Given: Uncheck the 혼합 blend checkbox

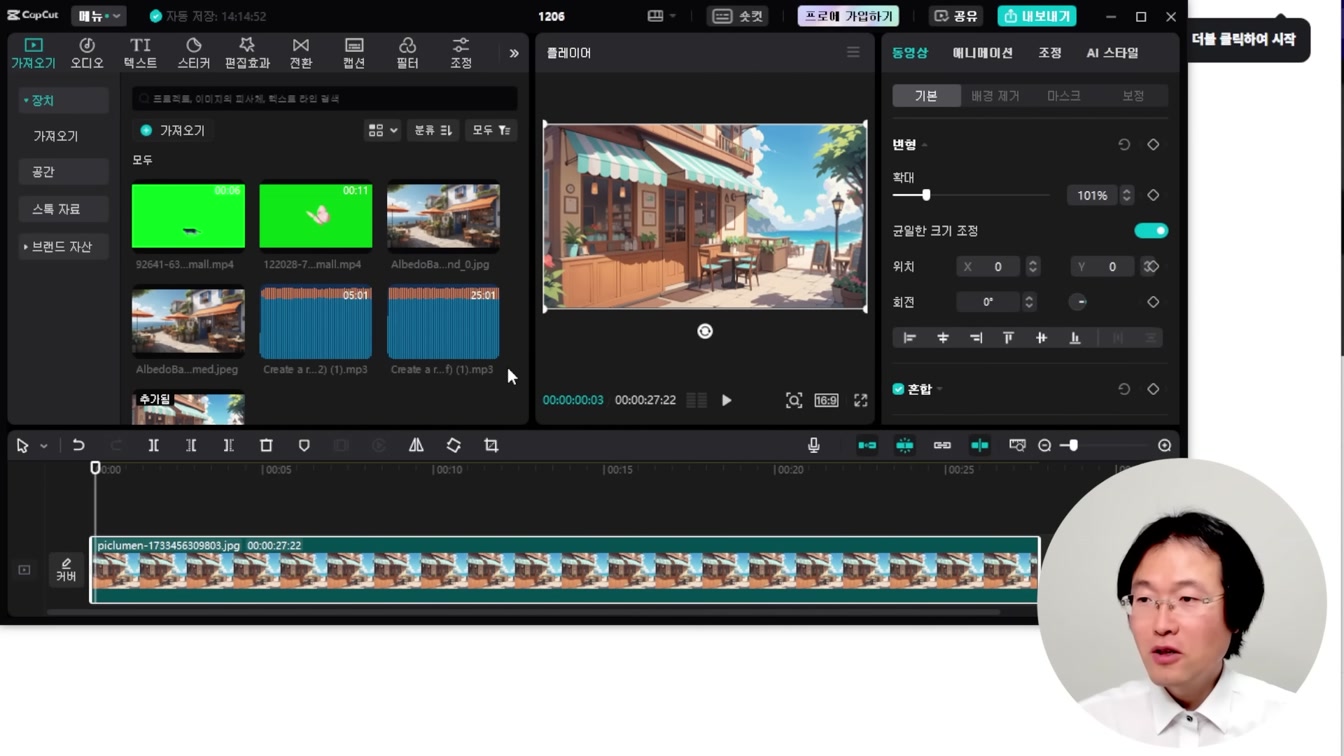Looking at the screenshot, I should tap(898, 389).
